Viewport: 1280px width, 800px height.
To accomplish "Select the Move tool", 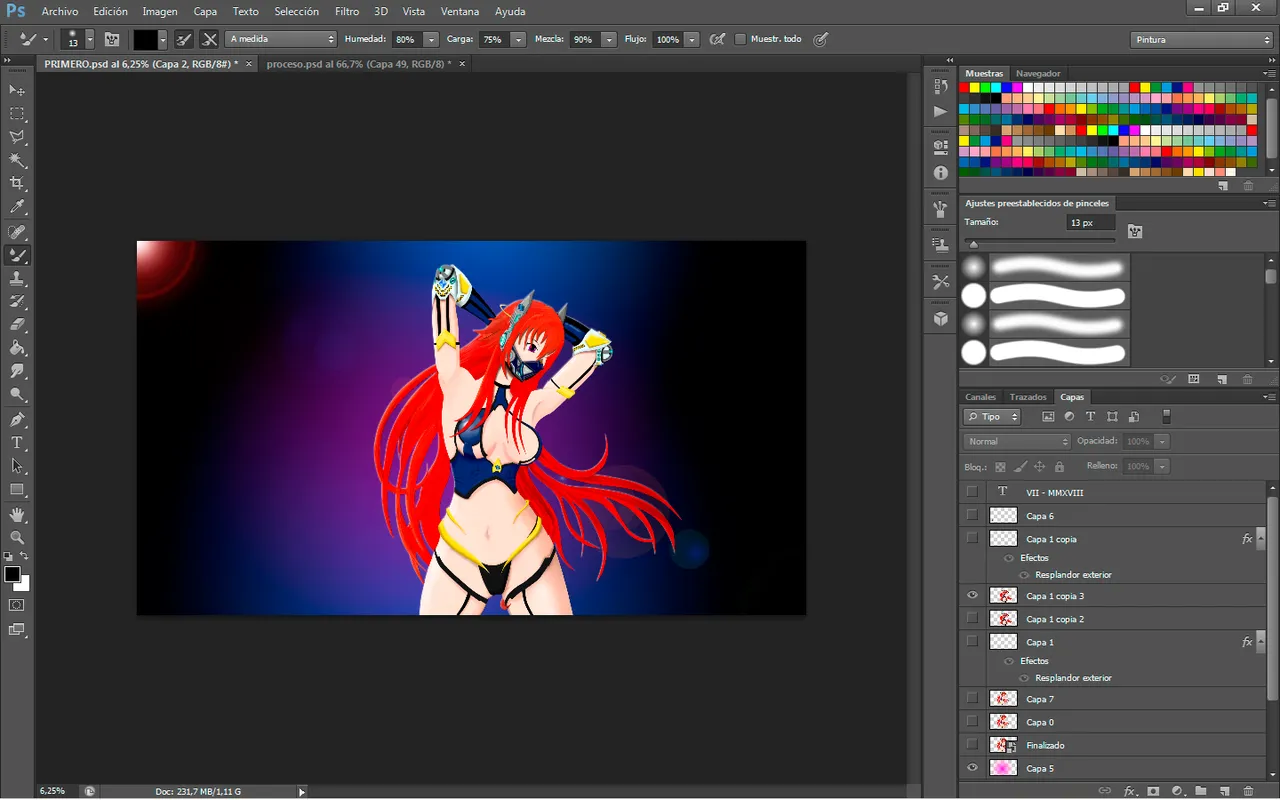I will (17, 90).
